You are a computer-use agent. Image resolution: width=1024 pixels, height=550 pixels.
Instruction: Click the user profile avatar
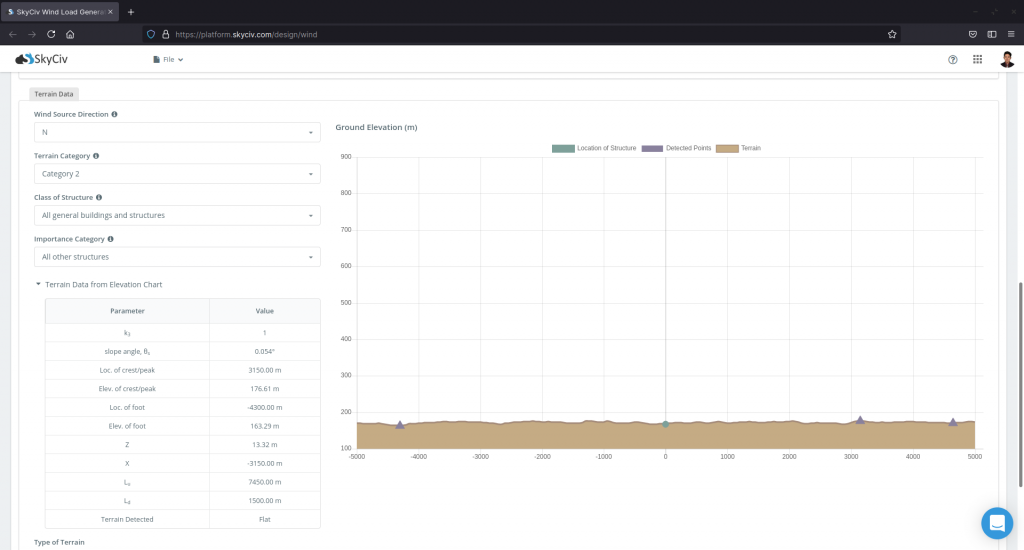(x=1006, y=60)
